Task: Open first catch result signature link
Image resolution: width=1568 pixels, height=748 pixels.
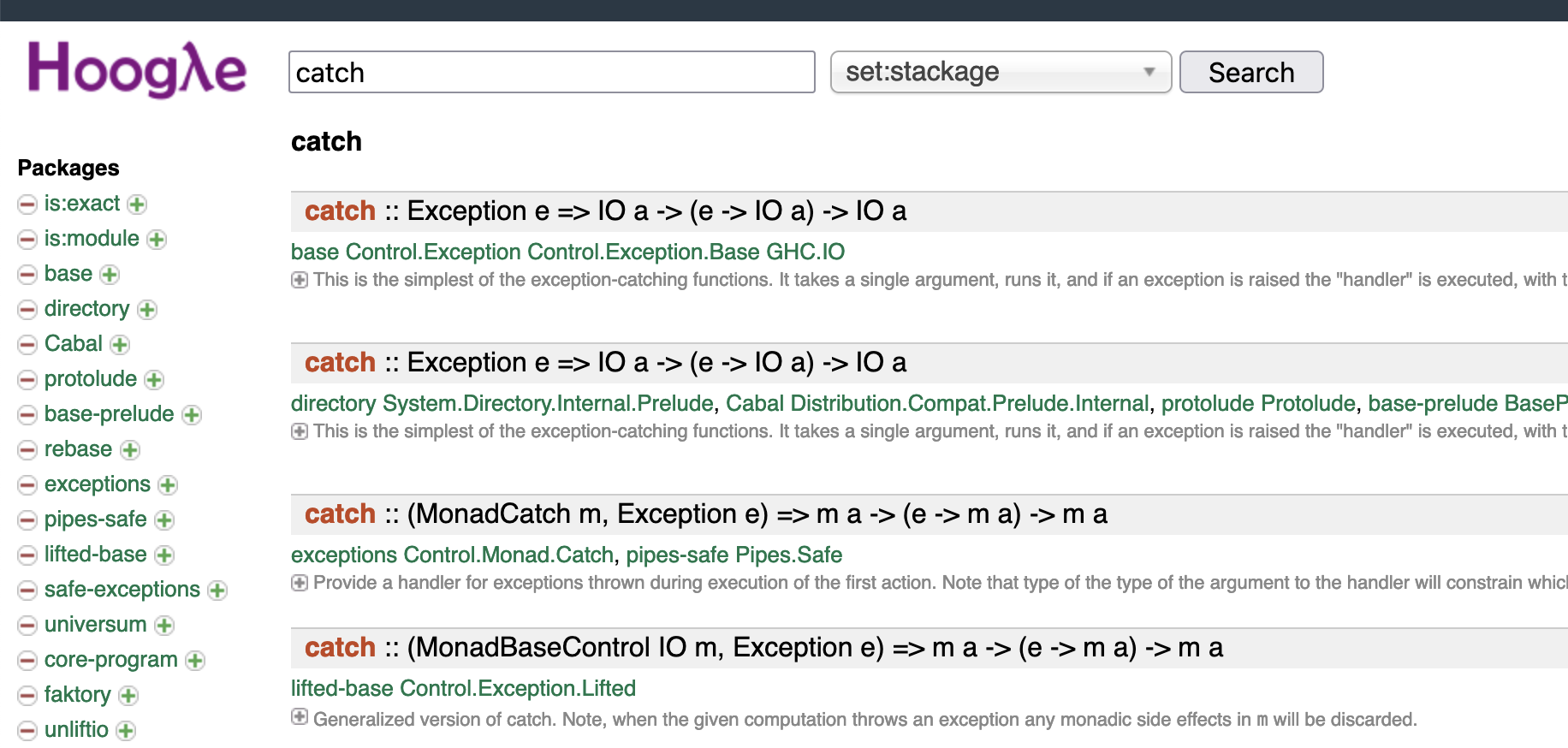Action: (x=605, y=211)
